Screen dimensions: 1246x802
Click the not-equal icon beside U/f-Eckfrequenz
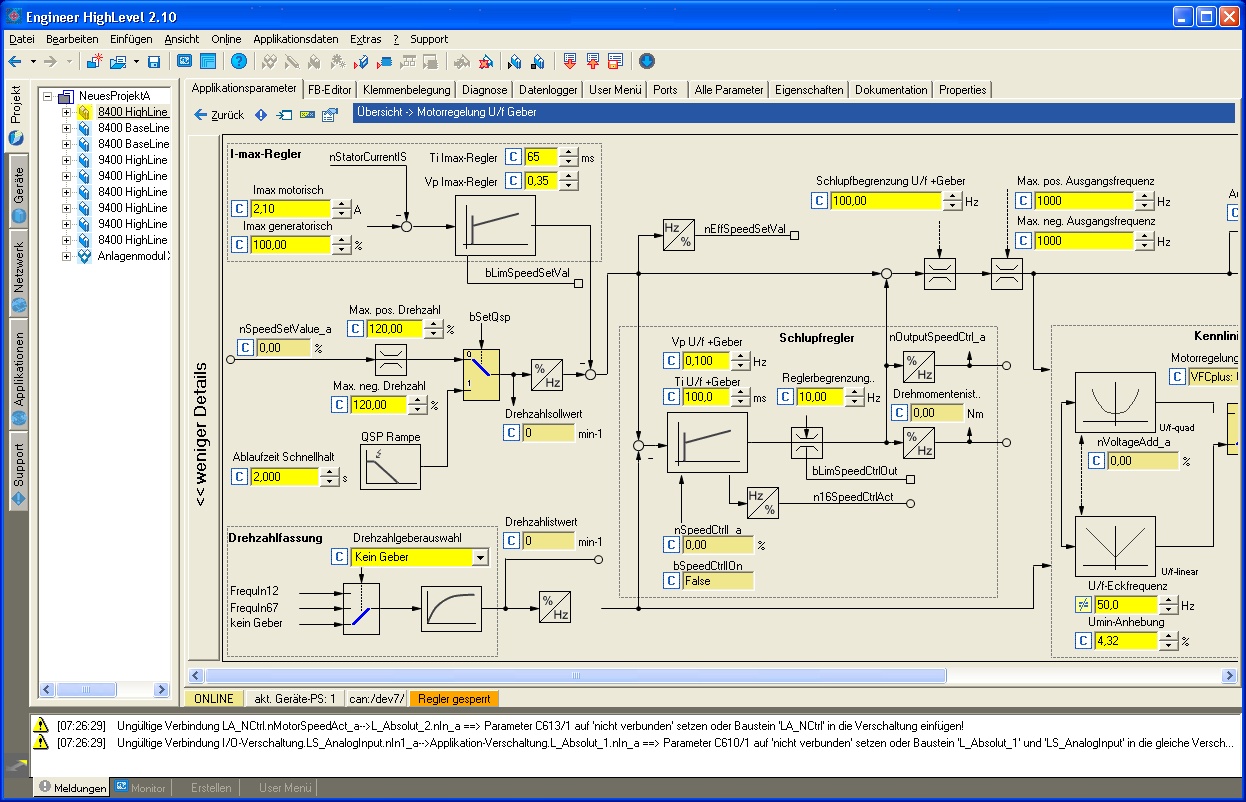coord(1083,605)
